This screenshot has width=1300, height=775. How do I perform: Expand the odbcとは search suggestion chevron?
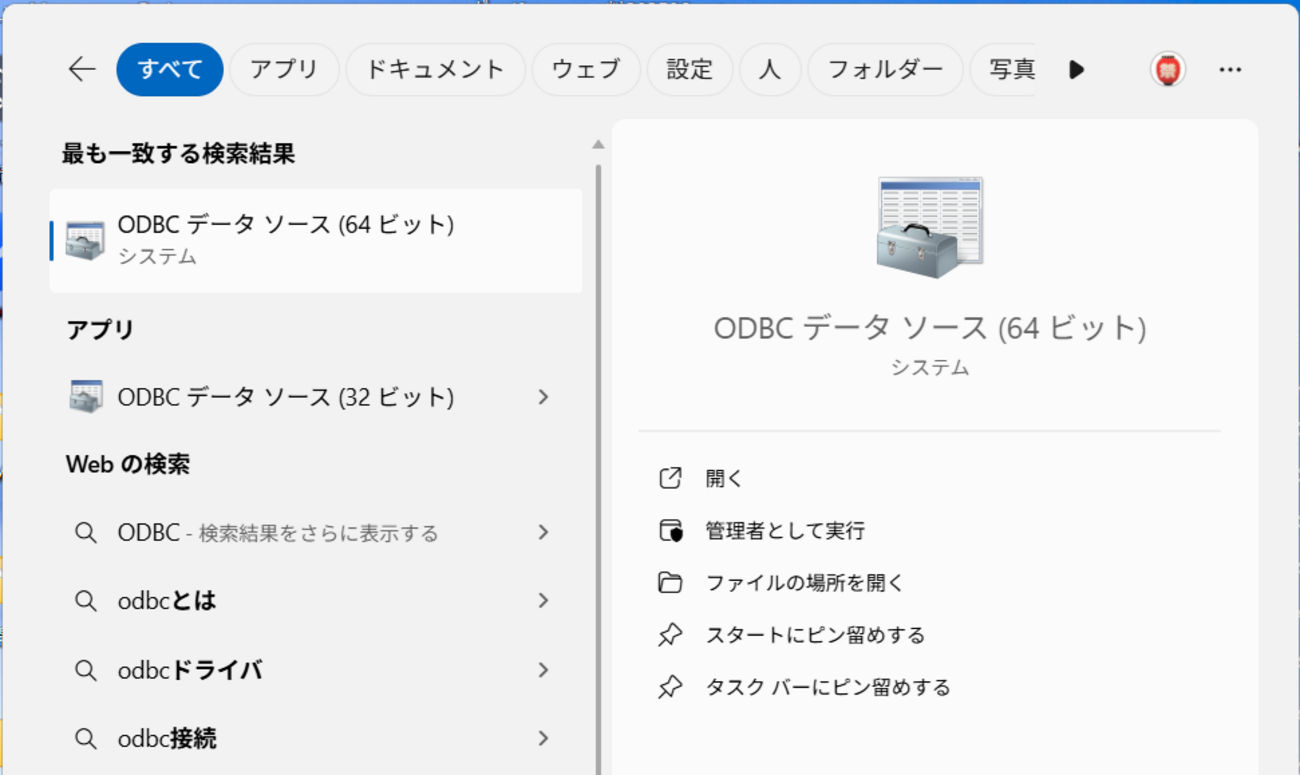point(543,601)
